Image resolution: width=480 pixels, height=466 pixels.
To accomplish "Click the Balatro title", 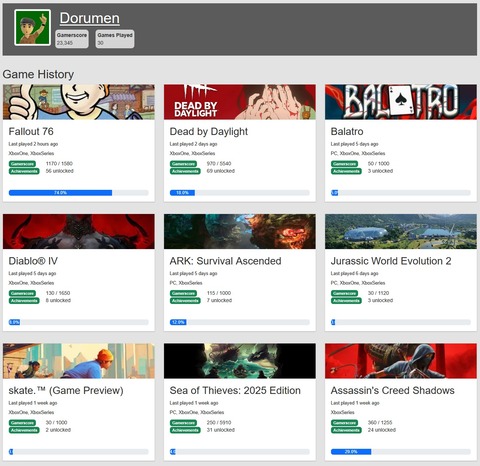I will click(x=347, y=131).
